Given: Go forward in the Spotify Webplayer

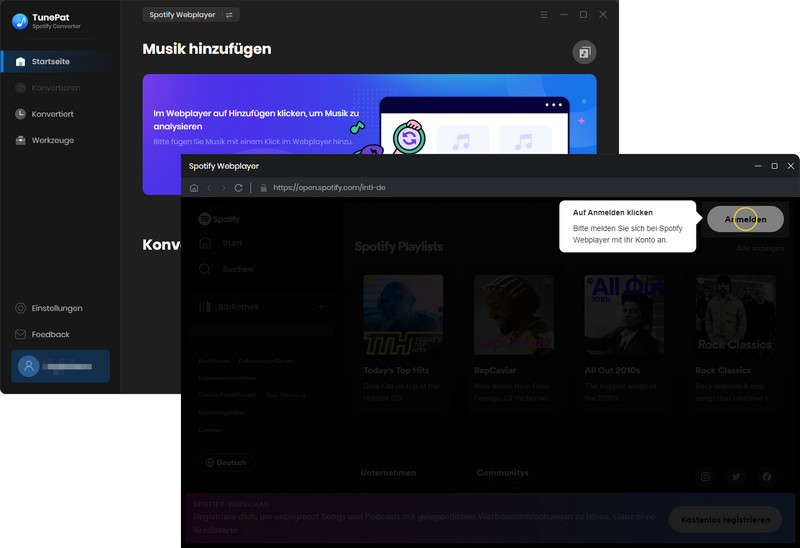Looking at the screenshot, I should (223, 188).
